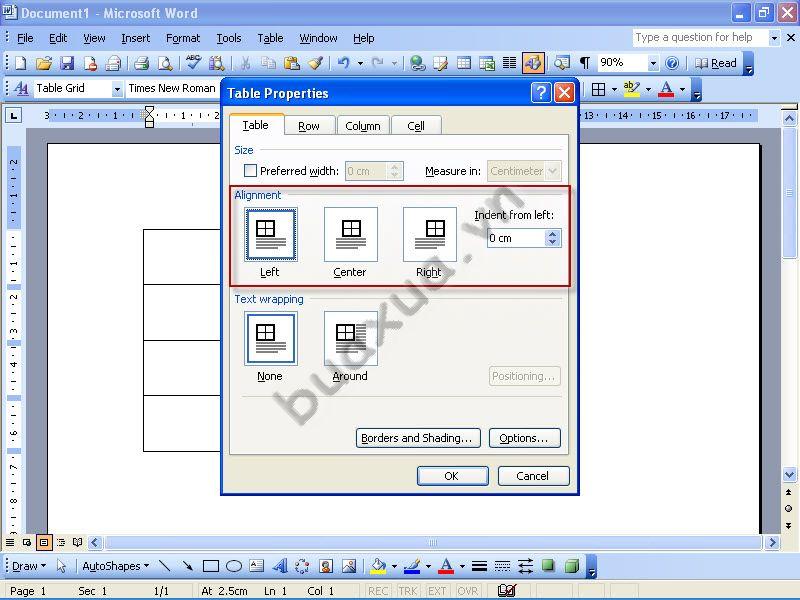
Task: Save the document with the floppy disk icon
Action: pyautogui.click(x=67, y=63)
